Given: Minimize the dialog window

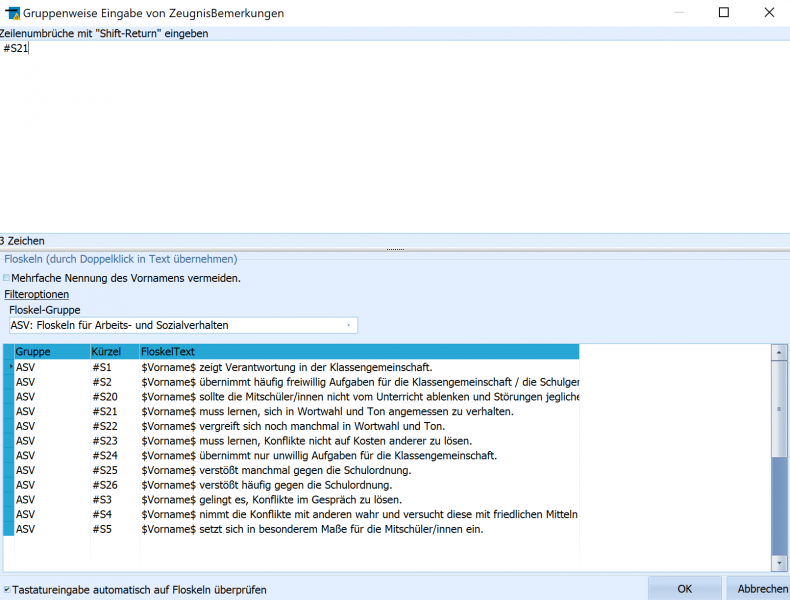Looking at the screenshot, I should (x=679, y=12).
